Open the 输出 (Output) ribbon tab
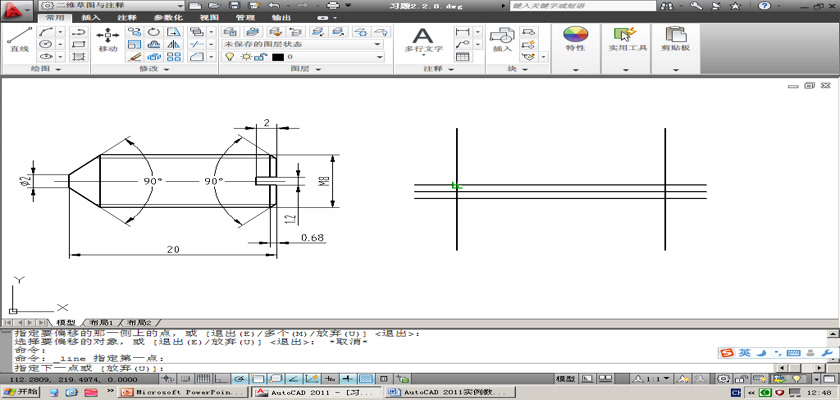Image resolution: width=840 pixels, height=400 pixels. click(x=281, y=17)
